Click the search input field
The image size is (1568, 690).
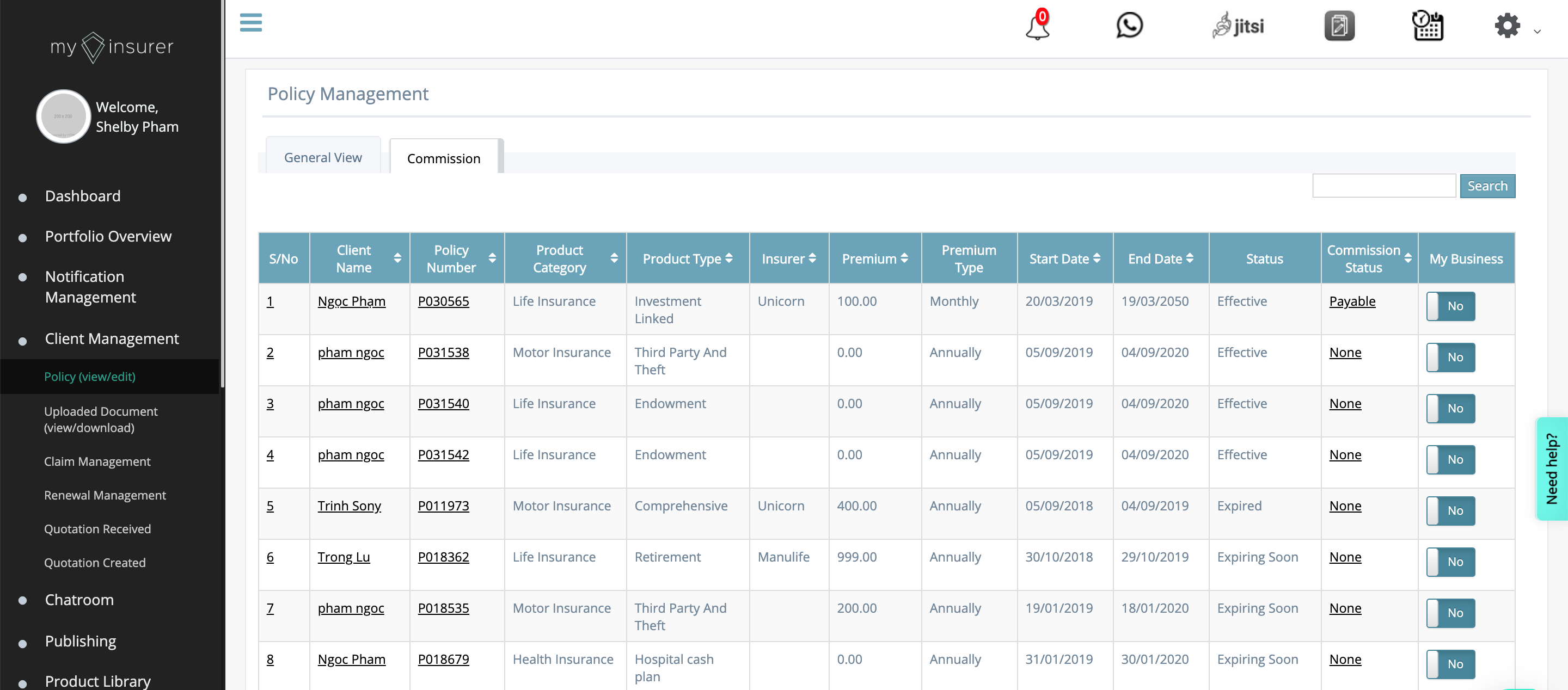tap(1383, 186)
